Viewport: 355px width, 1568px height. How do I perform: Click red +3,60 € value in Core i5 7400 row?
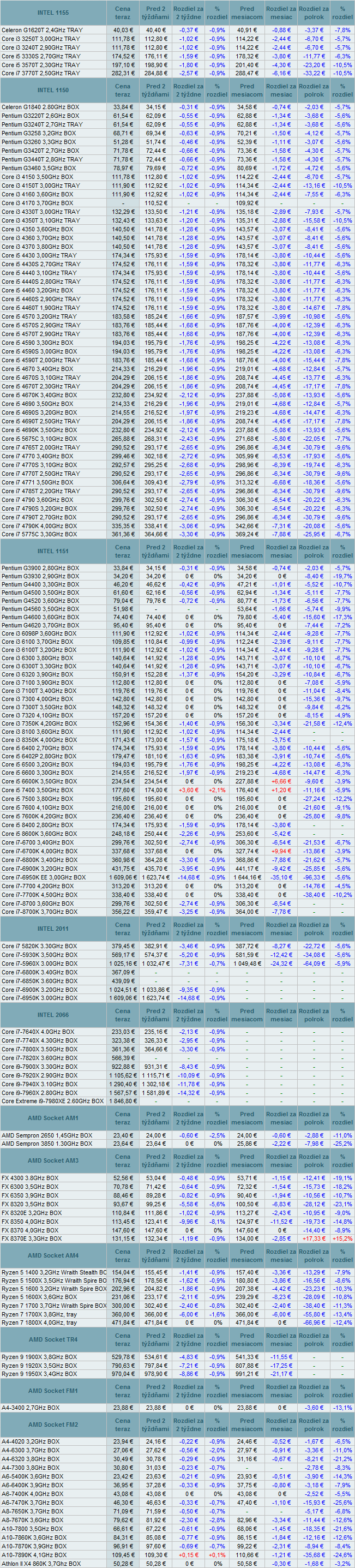point(189,790)
